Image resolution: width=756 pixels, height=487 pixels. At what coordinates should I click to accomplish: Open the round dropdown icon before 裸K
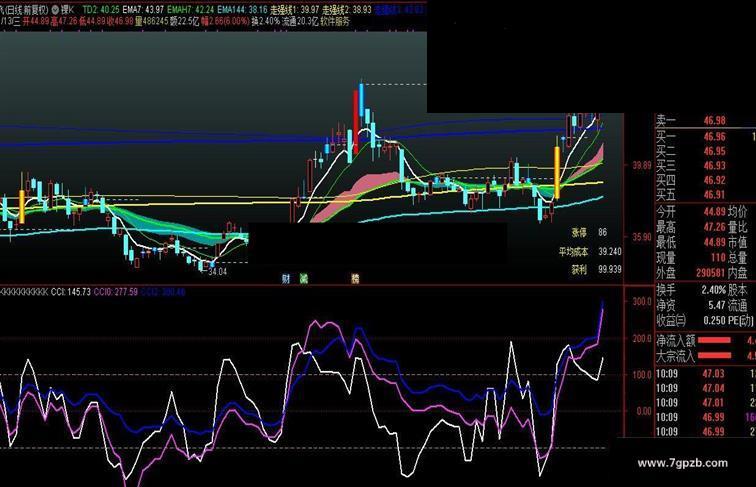tap(55, 10)
